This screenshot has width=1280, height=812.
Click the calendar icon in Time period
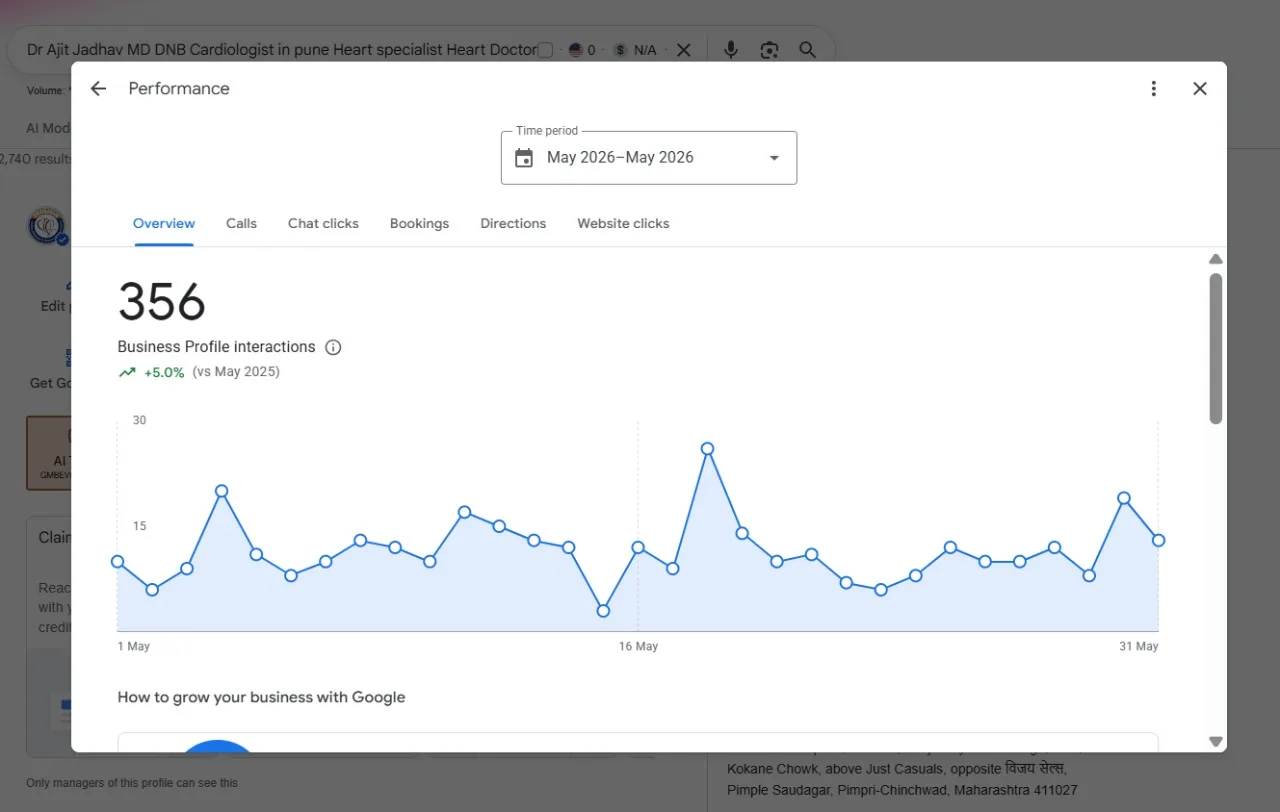(x=524, y=158)
